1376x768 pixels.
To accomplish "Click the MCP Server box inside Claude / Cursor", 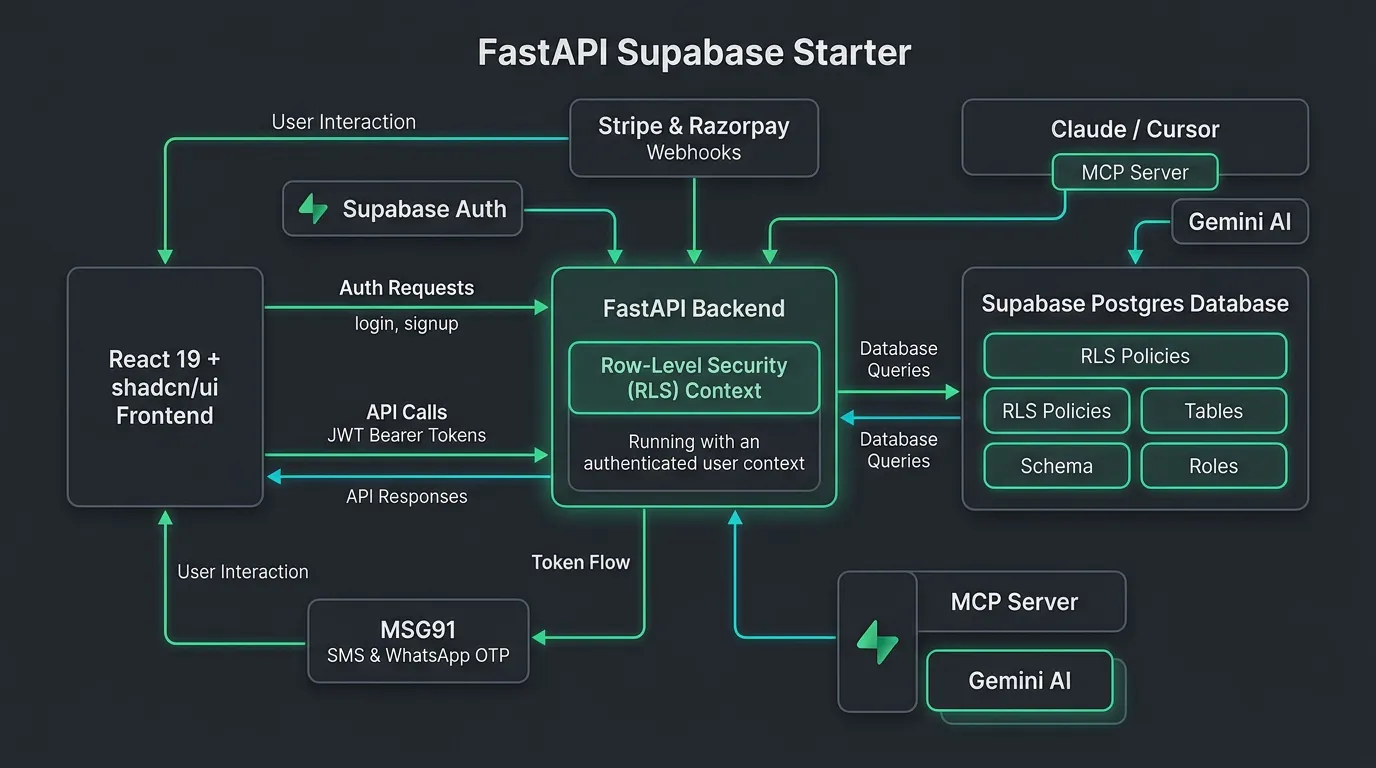I will click(1135, 172).
